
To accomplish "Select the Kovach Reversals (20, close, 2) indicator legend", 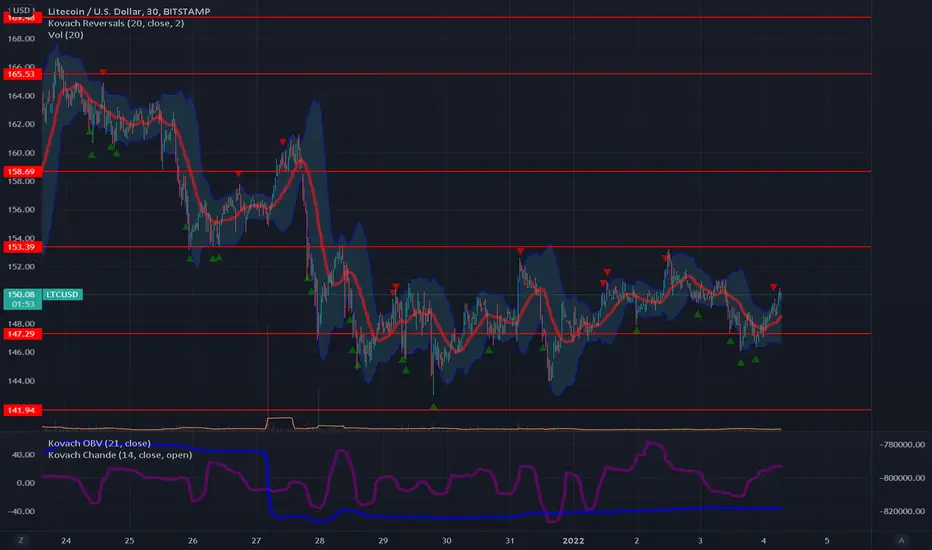I will click(116, 23).
